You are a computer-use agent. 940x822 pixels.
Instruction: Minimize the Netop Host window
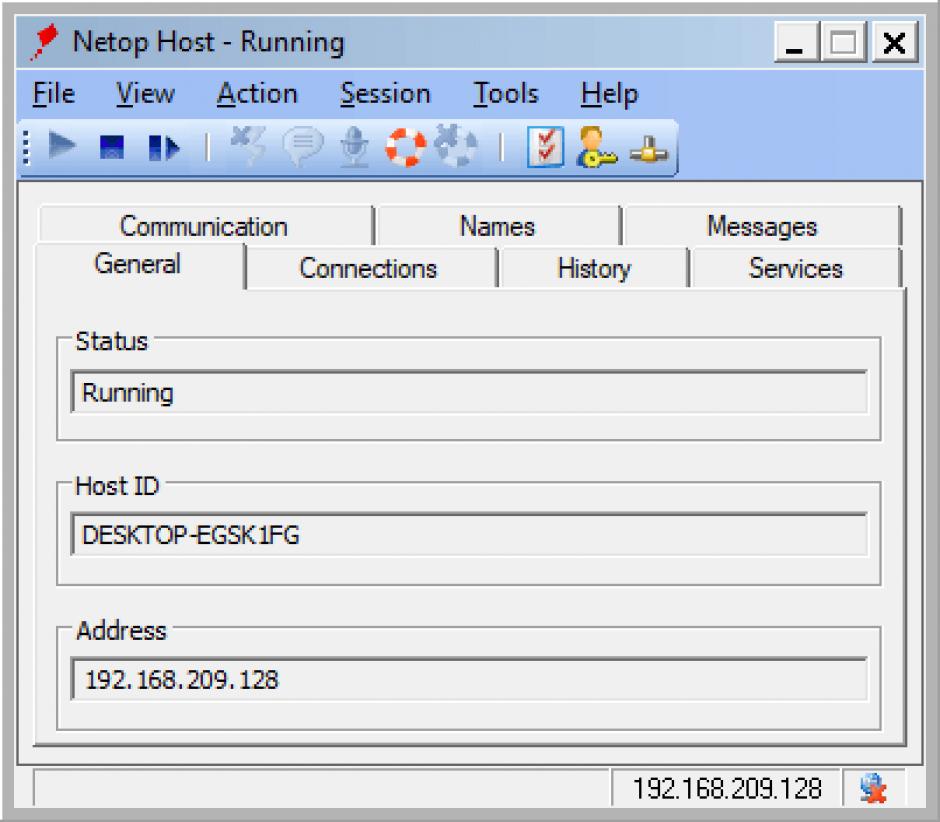tap(796, 42)
